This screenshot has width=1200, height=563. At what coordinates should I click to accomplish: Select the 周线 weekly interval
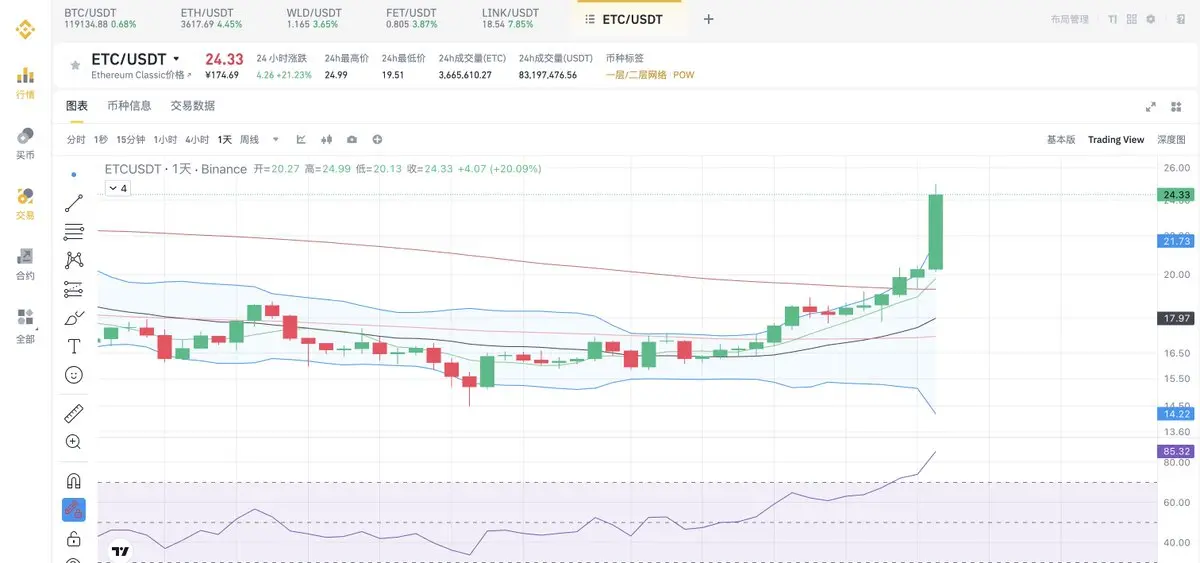[x=250, y=140]
